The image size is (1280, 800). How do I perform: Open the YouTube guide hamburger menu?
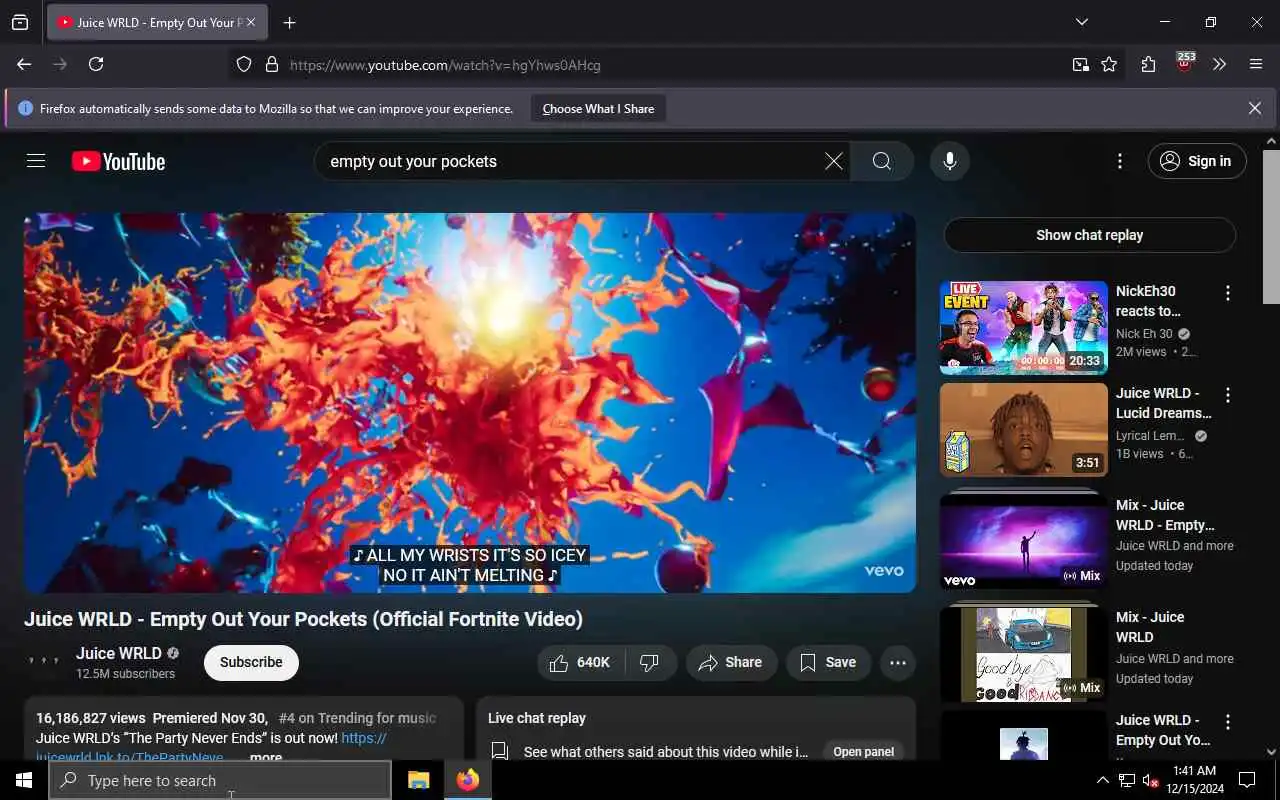[36, 161]
